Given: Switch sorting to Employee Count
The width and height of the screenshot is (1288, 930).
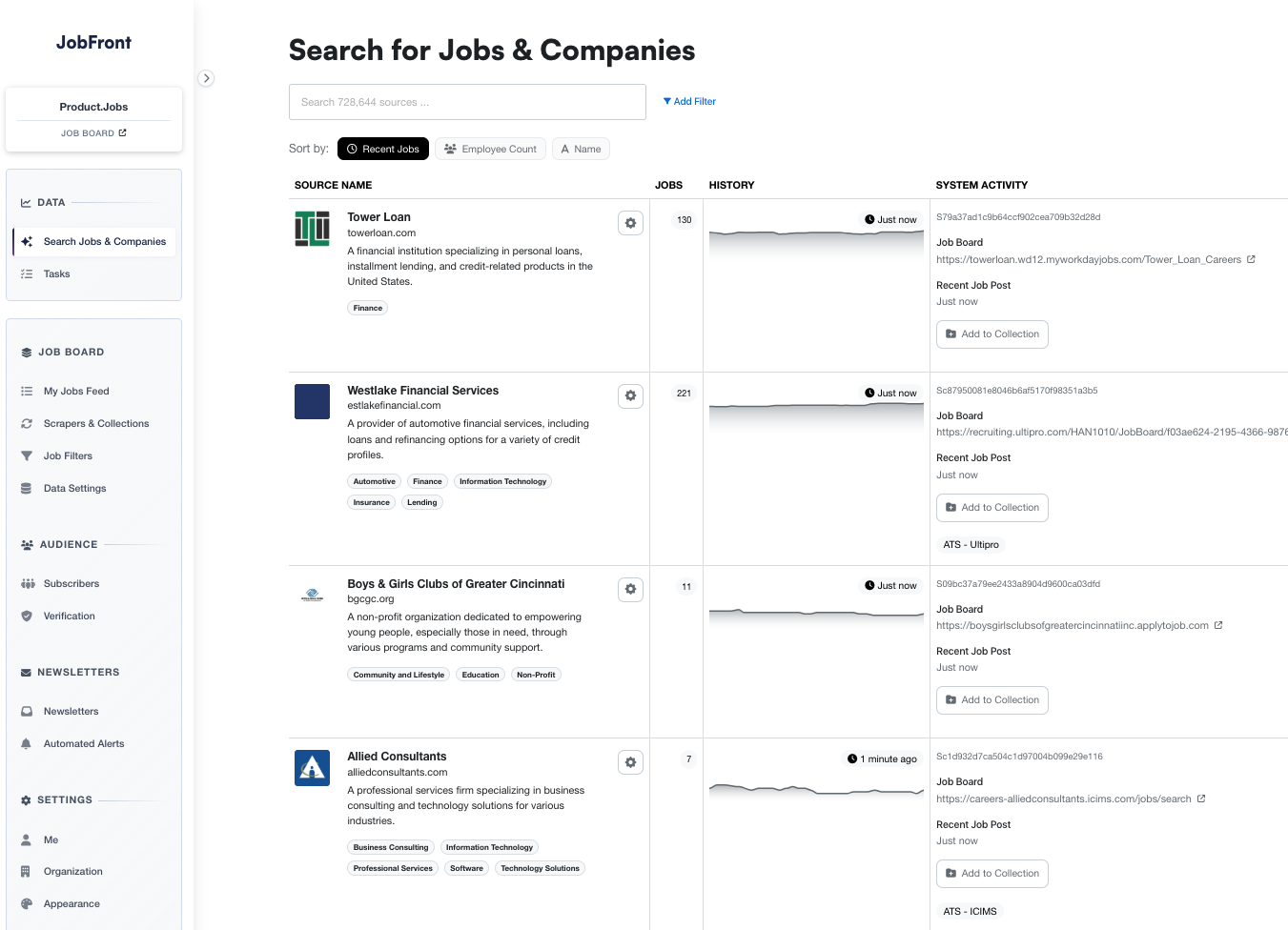Looking at the screenshot, I should [x=490, y=149].
